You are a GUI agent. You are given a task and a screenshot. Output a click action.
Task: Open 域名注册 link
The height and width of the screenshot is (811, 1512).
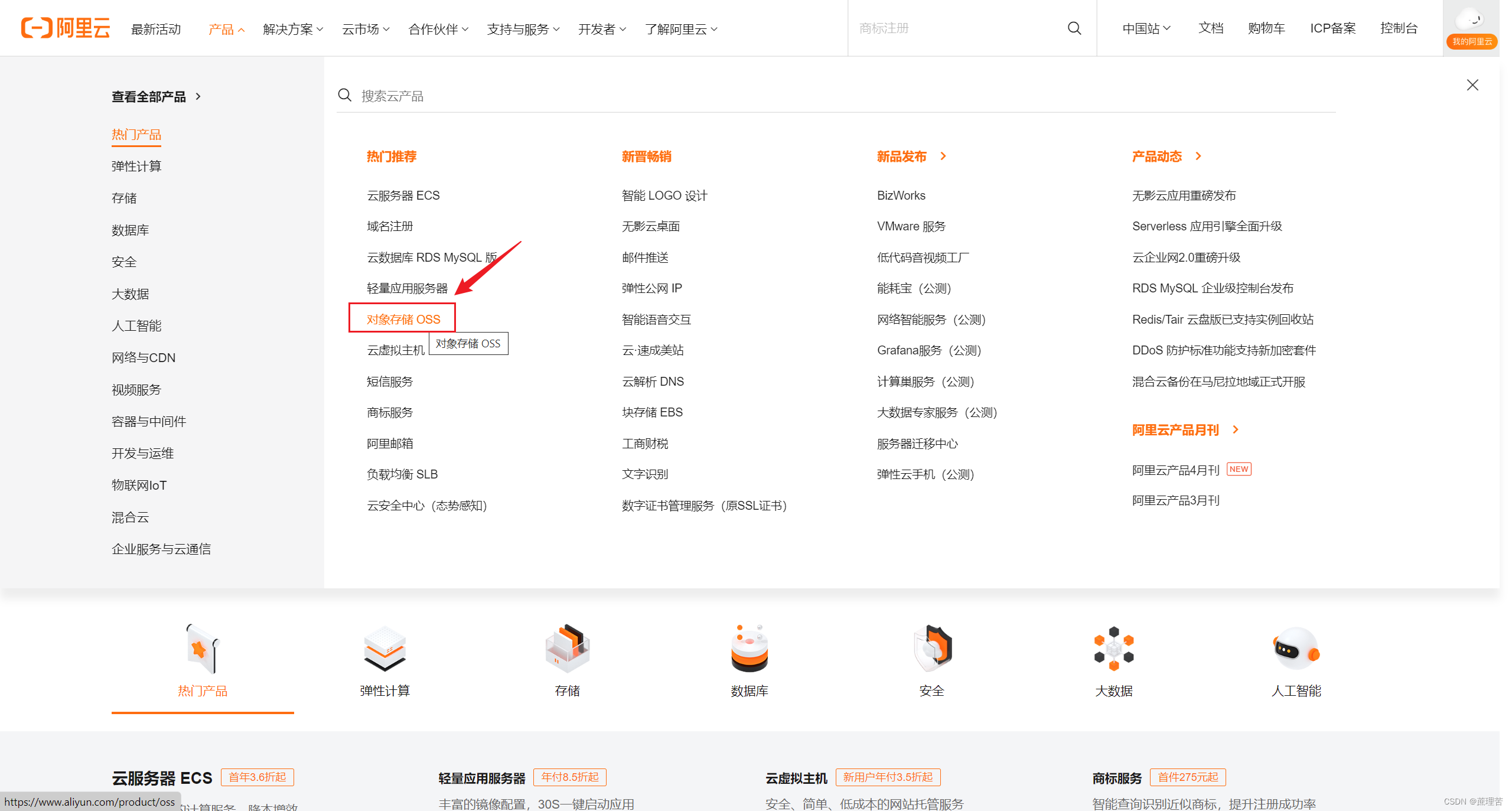coord(390,226)
